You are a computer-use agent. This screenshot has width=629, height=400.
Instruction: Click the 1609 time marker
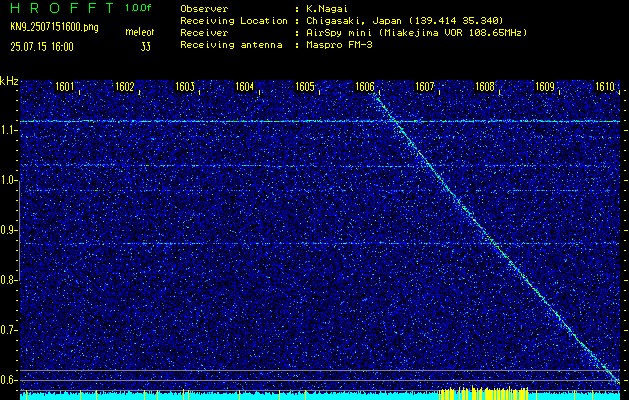pos(545,87)
